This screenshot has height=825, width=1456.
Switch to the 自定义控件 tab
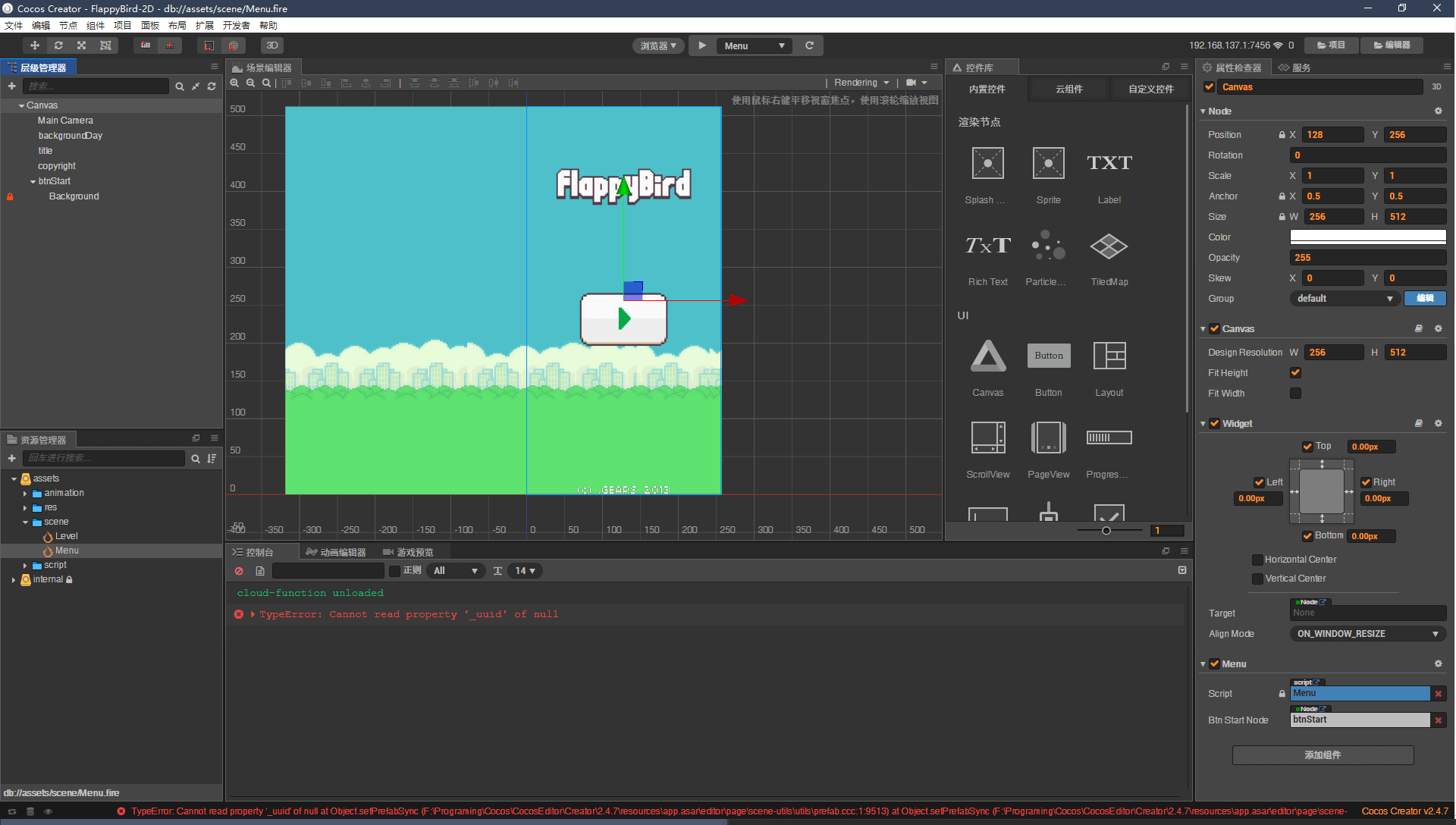coord(1150,89)
